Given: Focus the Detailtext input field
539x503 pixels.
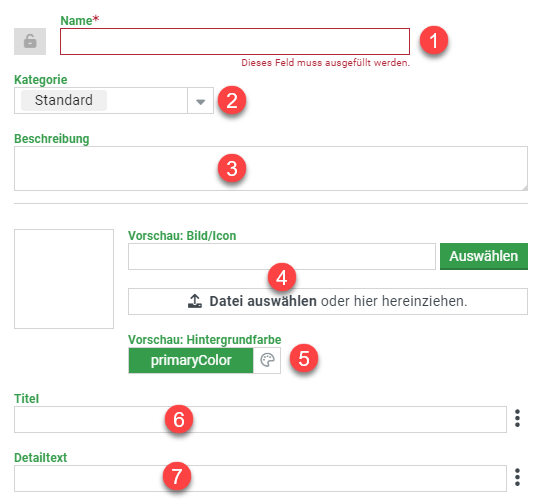Looking at the screenshot, I should click(260, 479).
